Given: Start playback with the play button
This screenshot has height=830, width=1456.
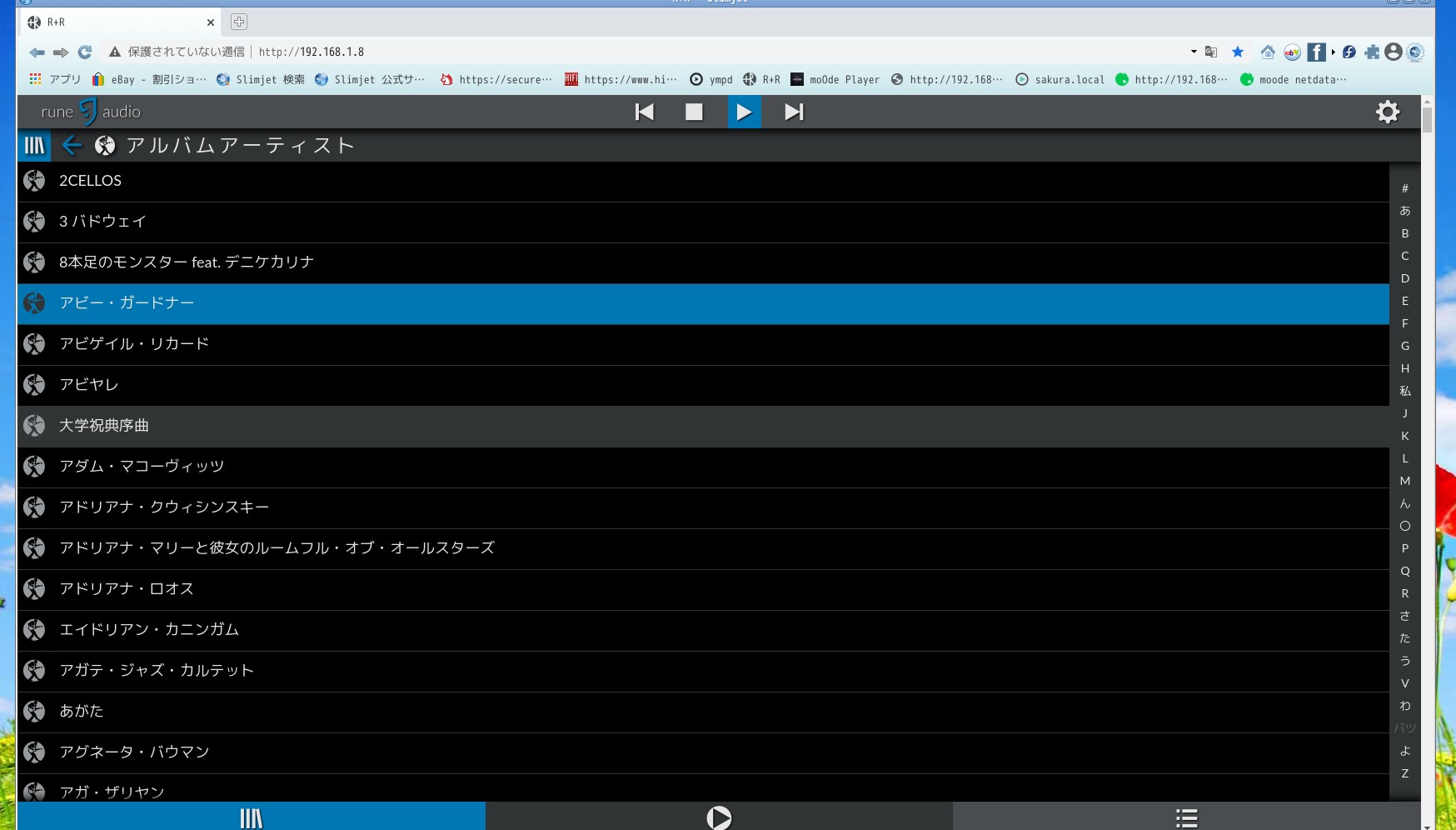Looking at the screenshot, I should [x=744, y=111].
